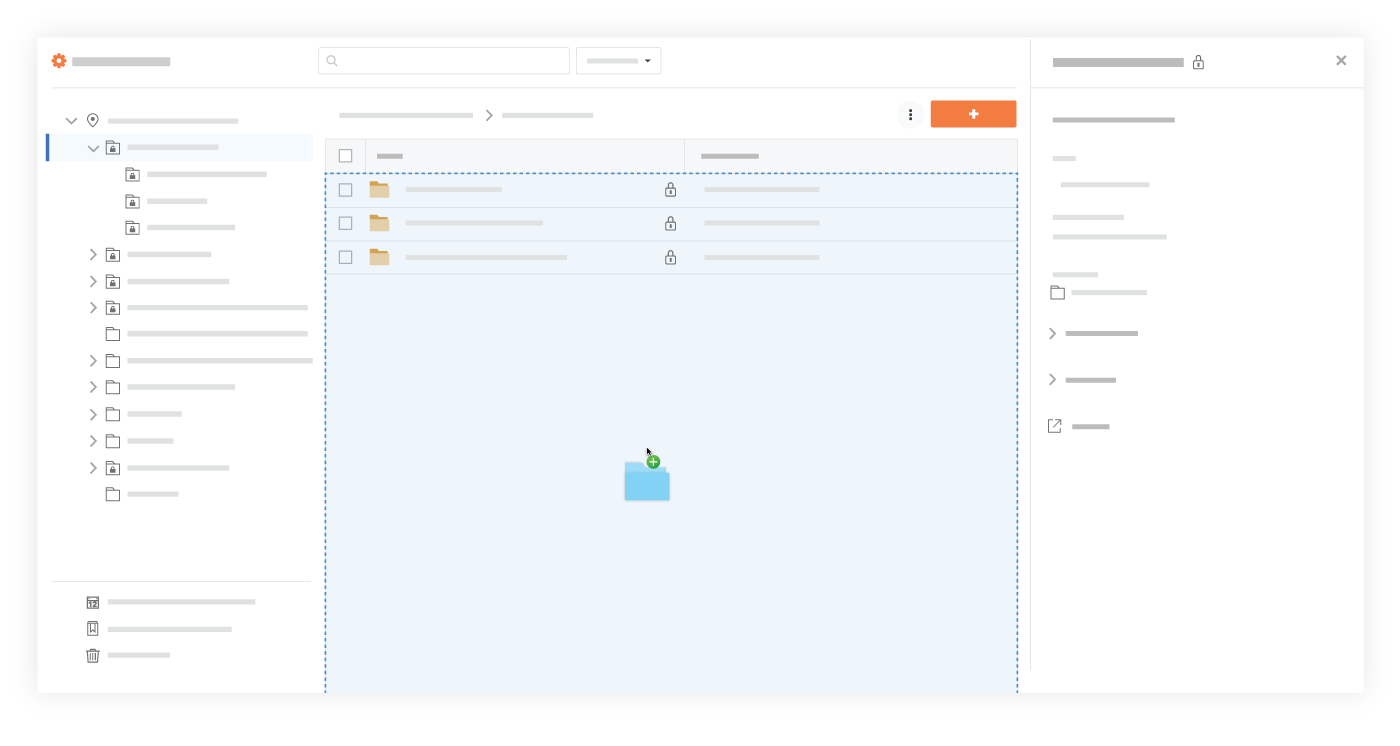Click into the search input field
Screen dimensions: 1400x746
tap(452, 61)
